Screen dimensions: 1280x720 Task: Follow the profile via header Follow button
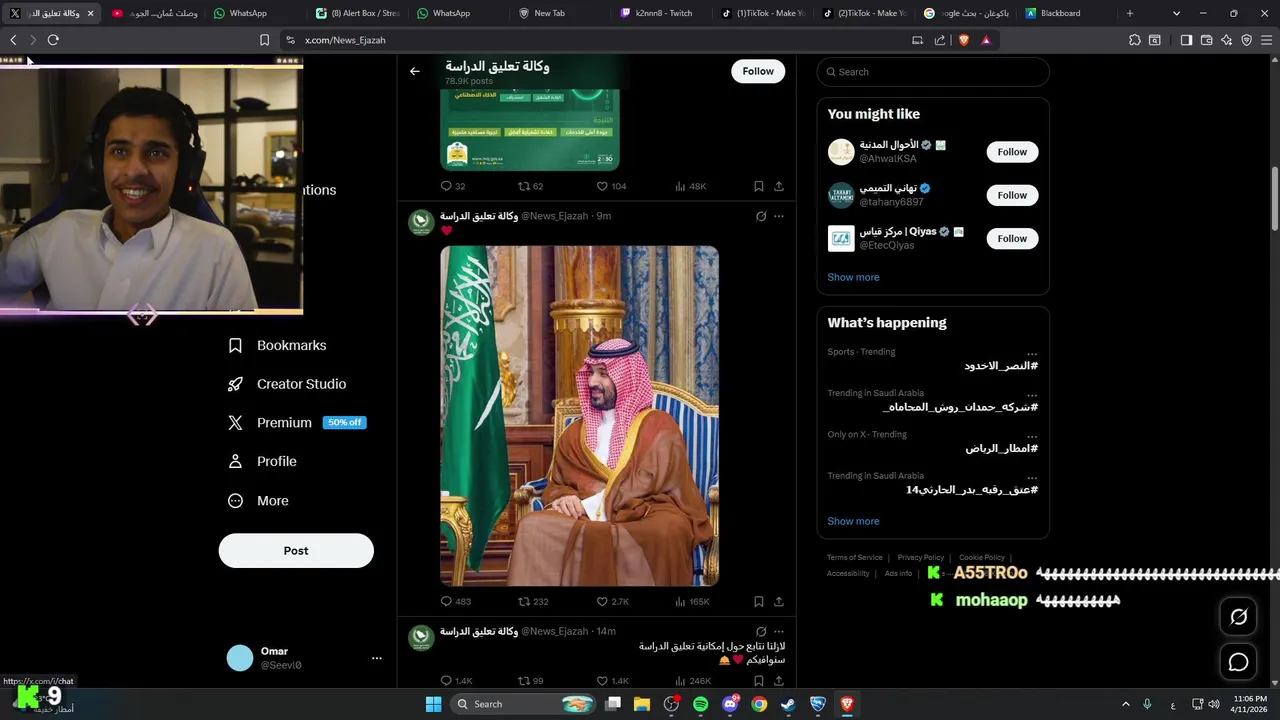click(758, 71)
